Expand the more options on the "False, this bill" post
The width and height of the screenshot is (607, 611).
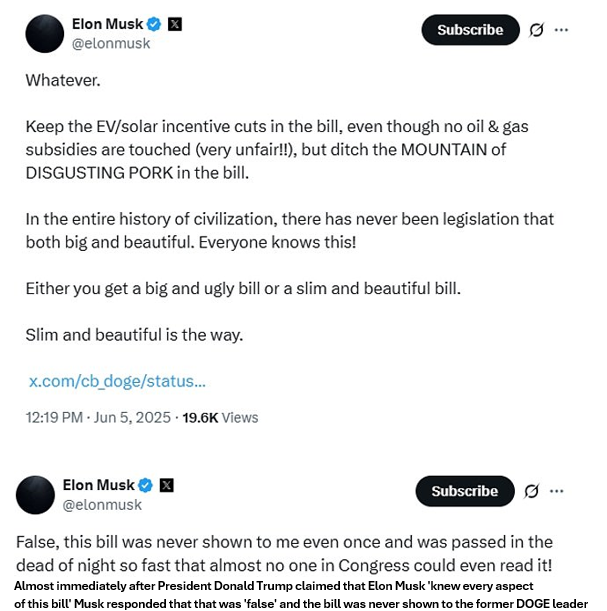[556, 491]
